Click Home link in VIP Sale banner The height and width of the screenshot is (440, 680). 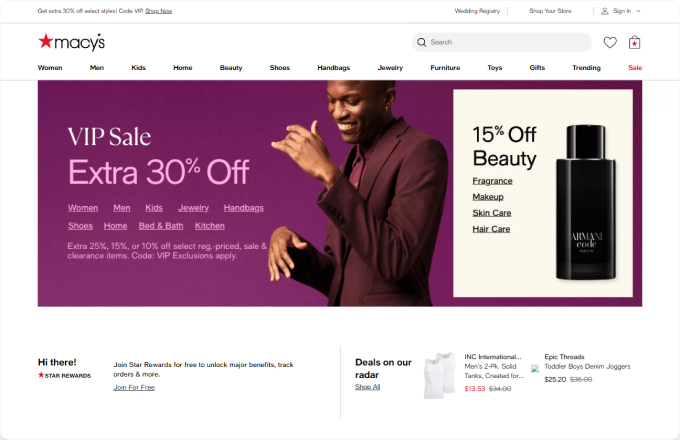[x=115, y=226]
